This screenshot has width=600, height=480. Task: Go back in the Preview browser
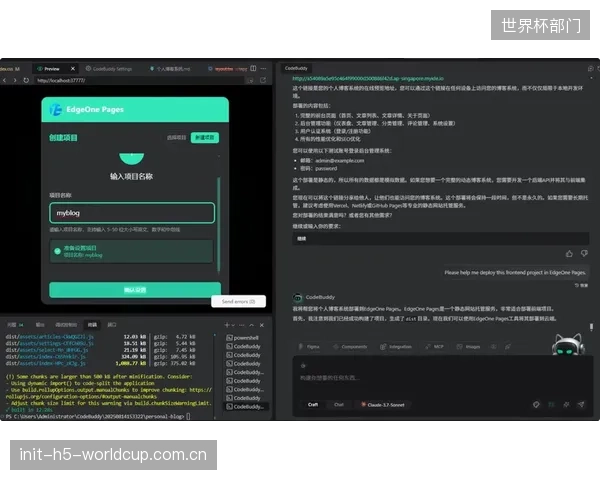[x=5, y=80]
